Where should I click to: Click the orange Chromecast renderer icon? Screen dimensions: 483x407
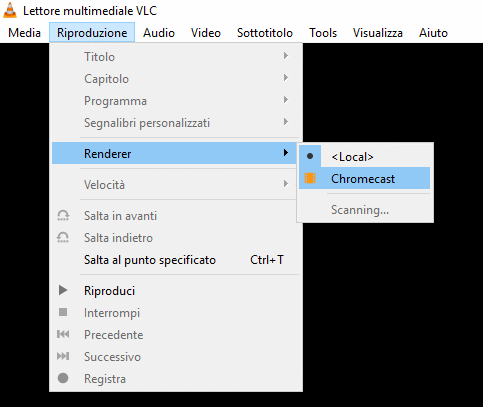(x=310, y=178)
